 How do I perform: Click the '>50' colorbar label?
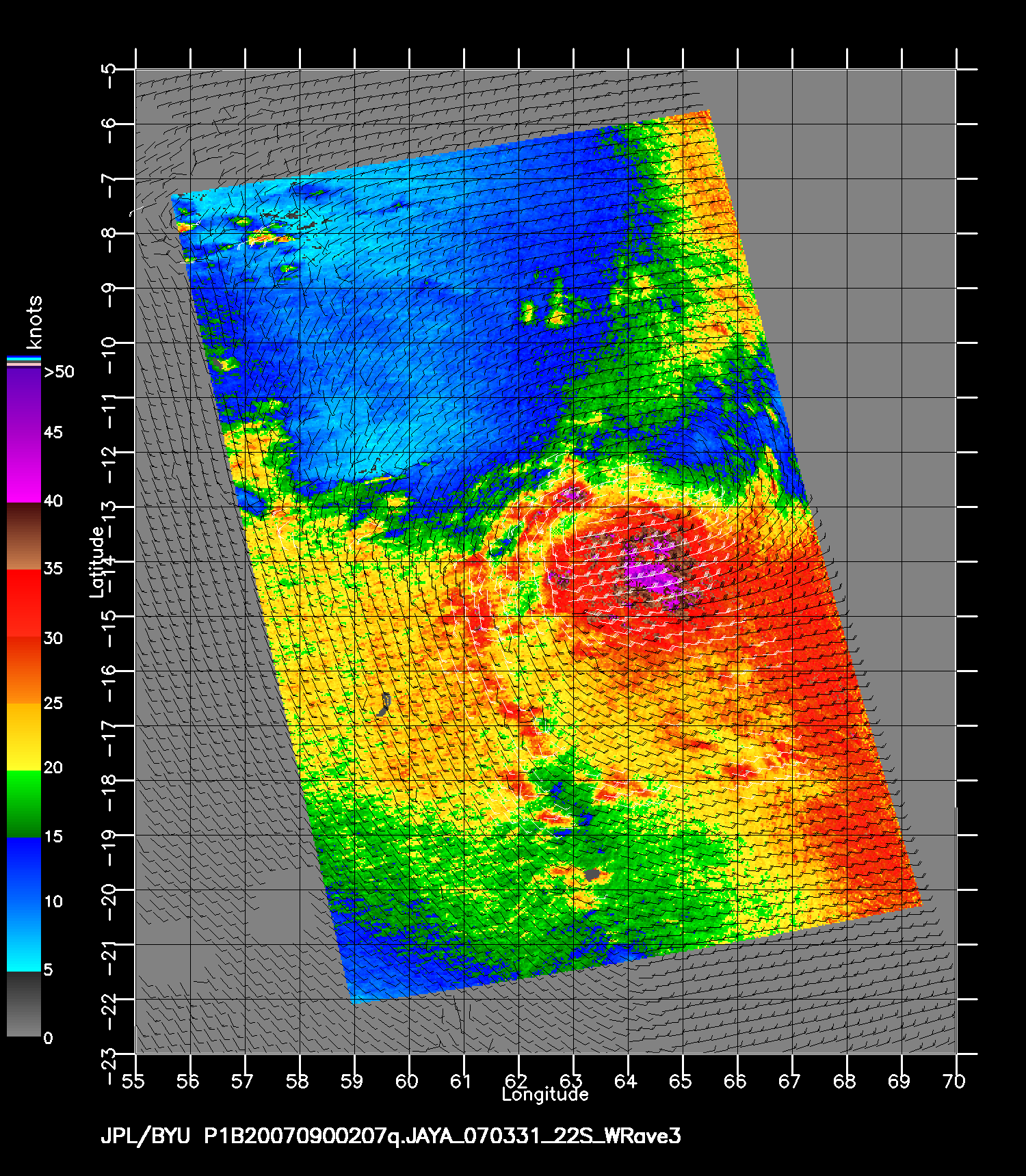coord(59,371)
